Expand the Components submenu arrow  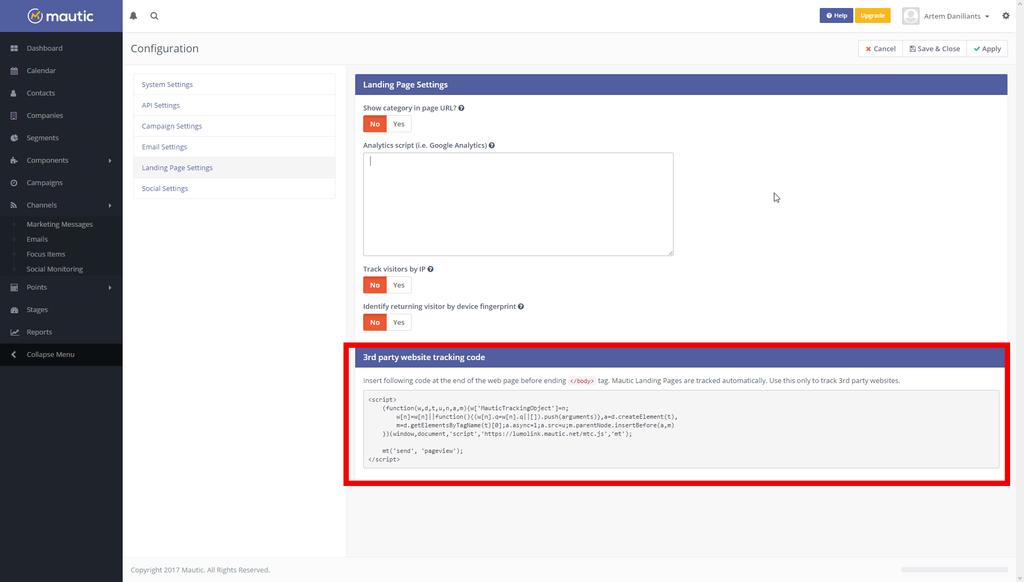110,161
